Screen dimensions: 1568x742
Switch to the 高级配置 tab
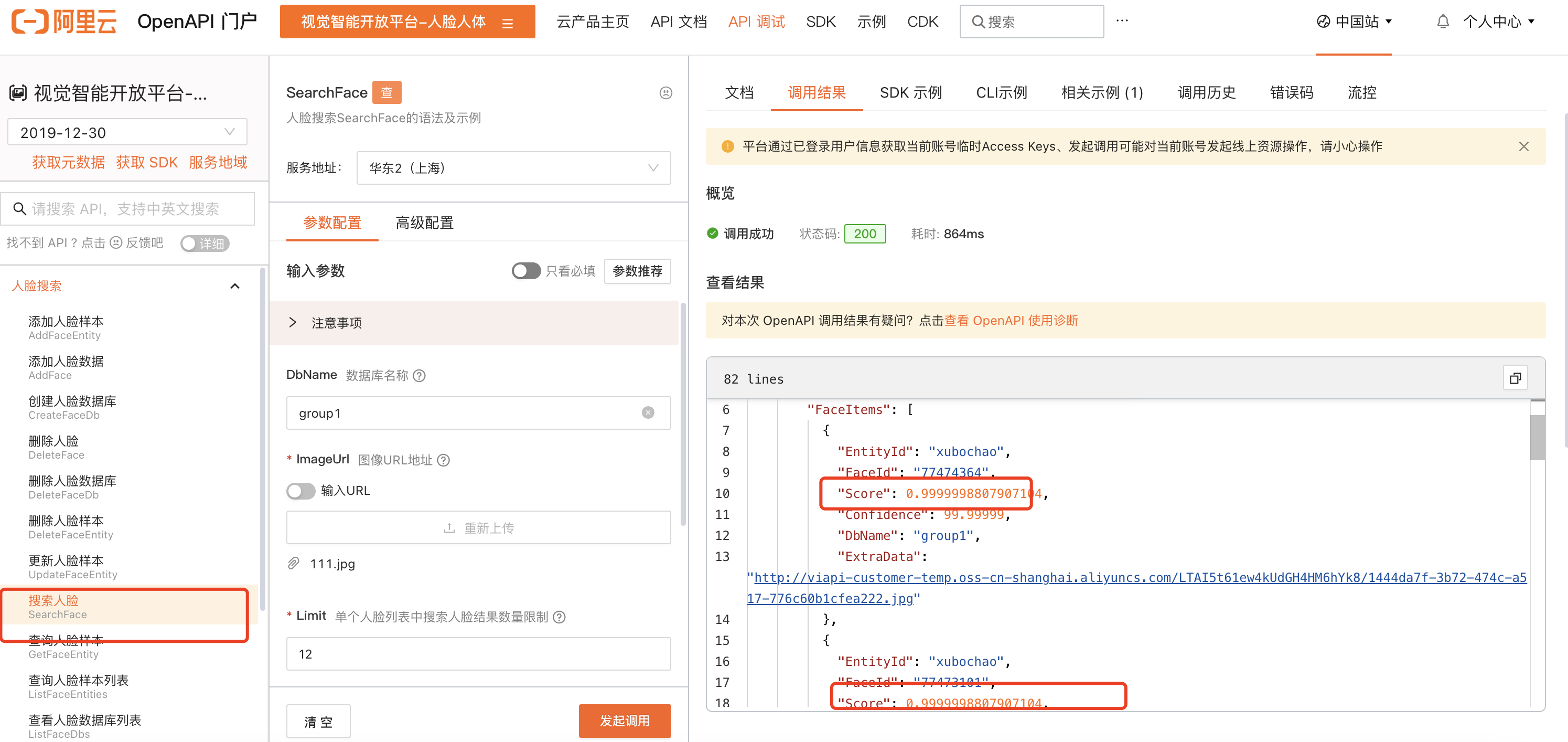tap(424, 223)
